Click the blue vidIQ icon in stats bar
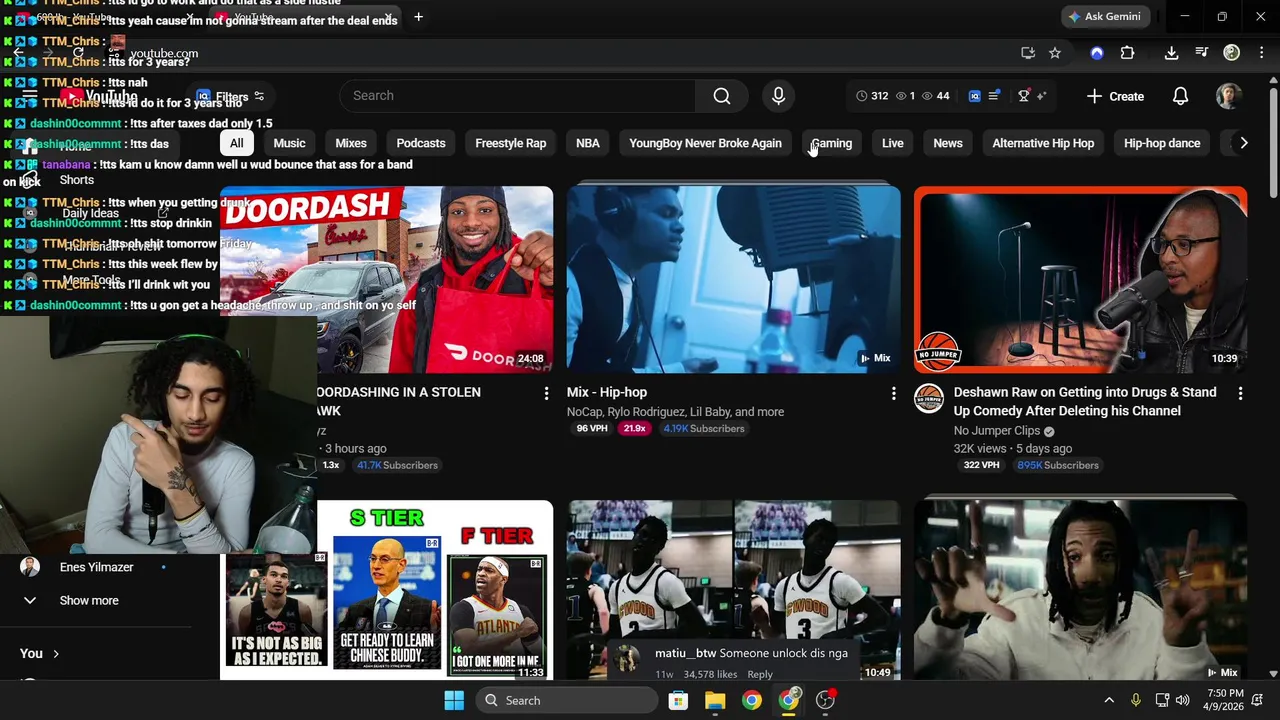Viewport: 1280px width, 720px height. (x=975, y=96)
